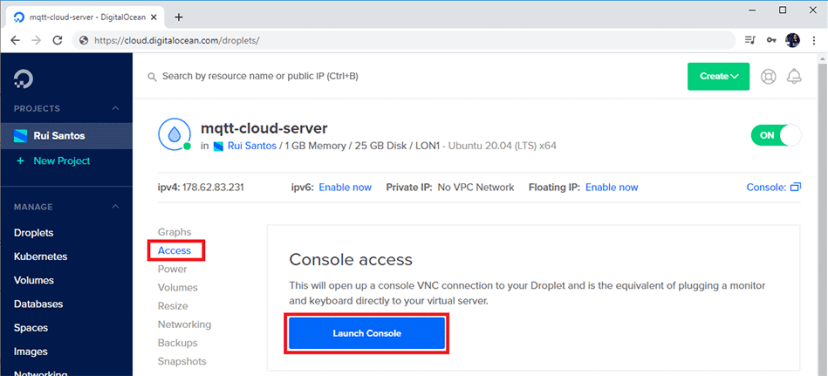Click the Launch Console button

(367, 333)
